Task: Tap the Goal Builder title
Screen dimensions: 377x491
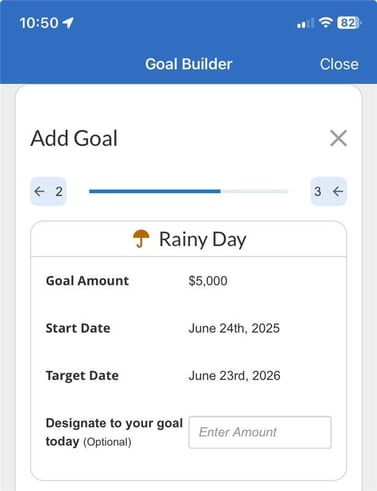Action: (x=189, y=64)
